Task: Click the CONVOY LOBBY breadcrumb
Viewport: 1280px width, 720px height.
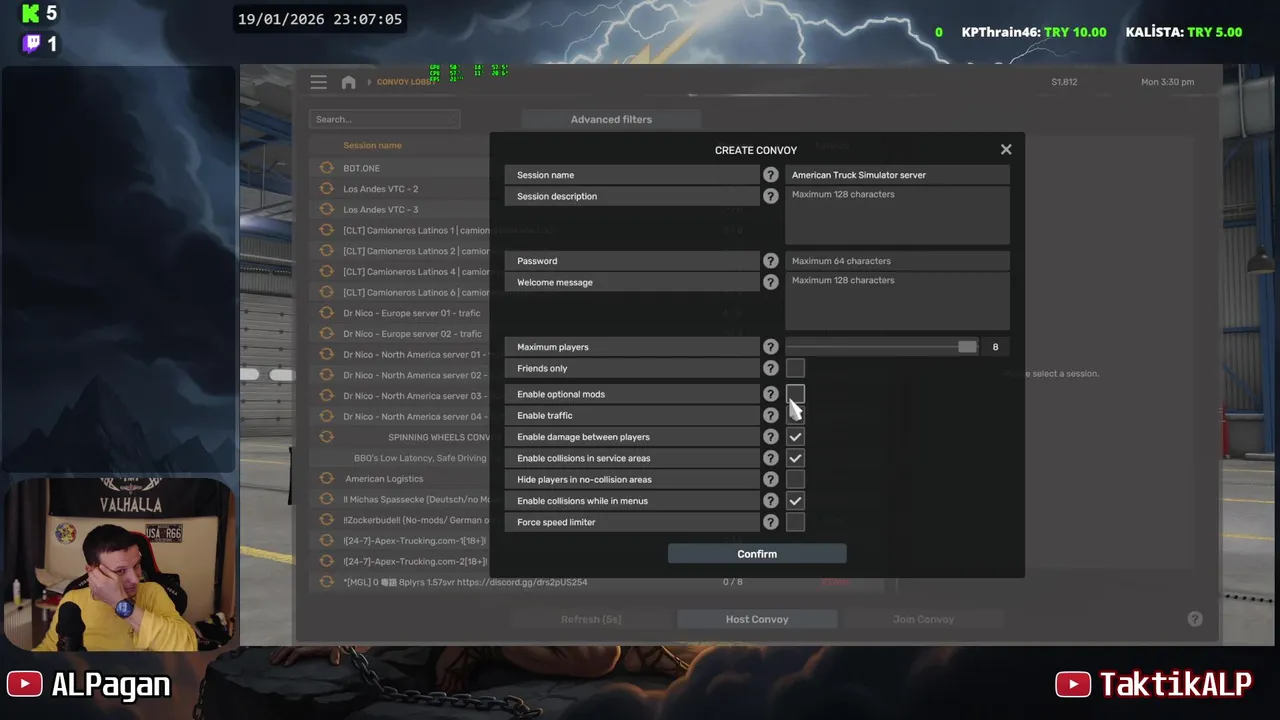Action: pyautogui.click(x=403, y=82)
